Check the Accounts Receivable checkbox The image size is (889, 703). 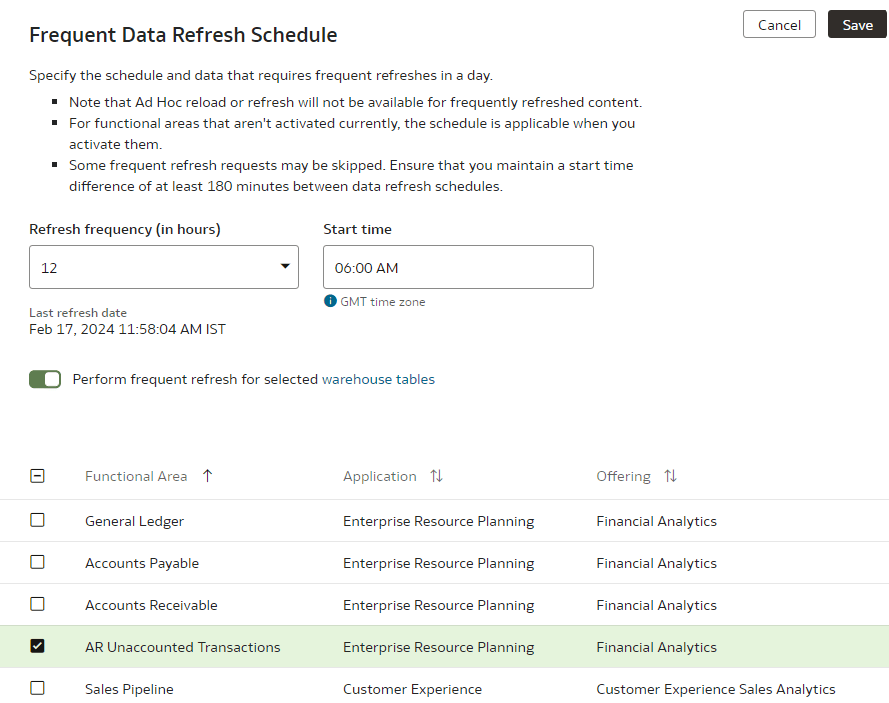click(x=37, y=604)
